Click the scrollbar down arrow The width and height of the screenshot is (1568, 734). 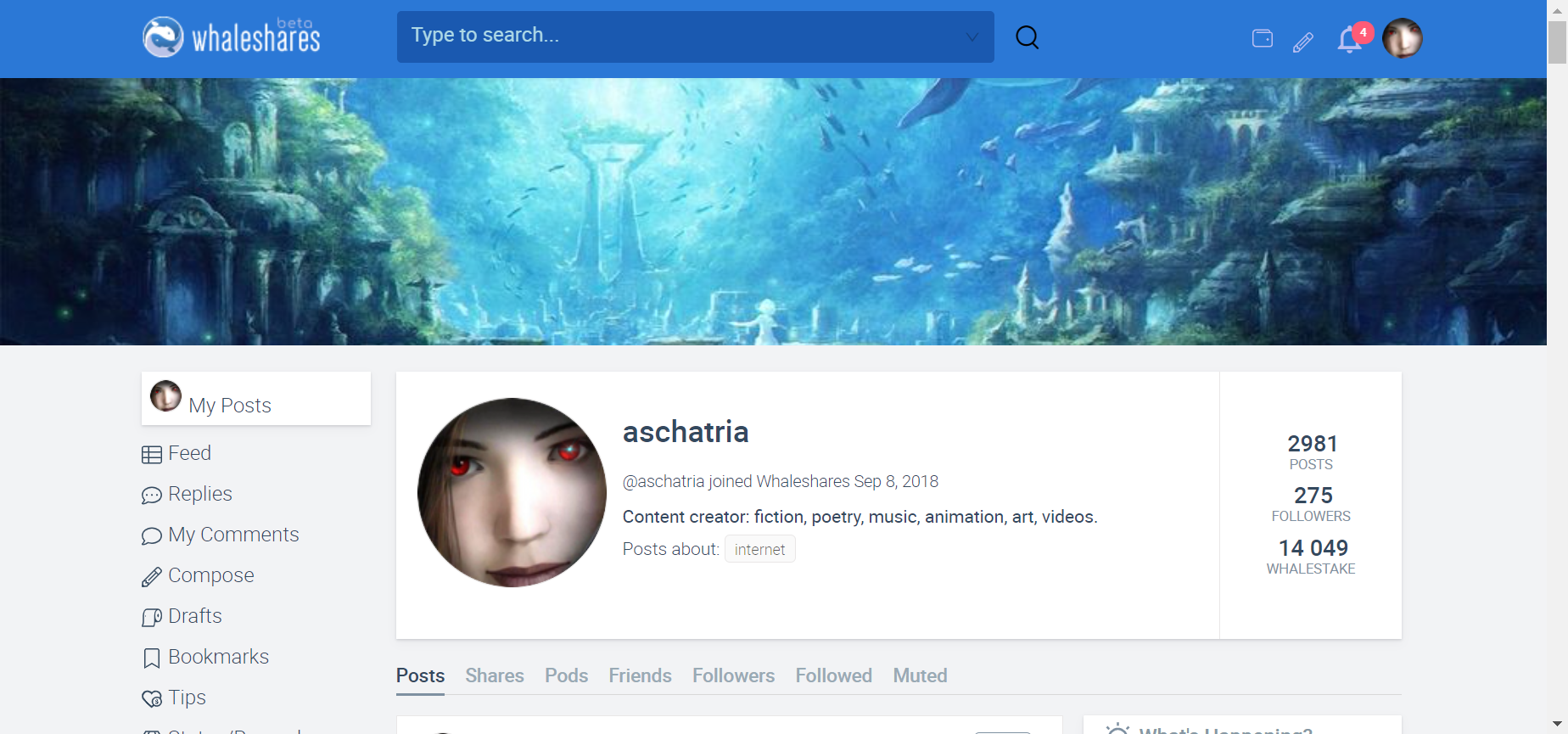click(x=1557, y=726)
